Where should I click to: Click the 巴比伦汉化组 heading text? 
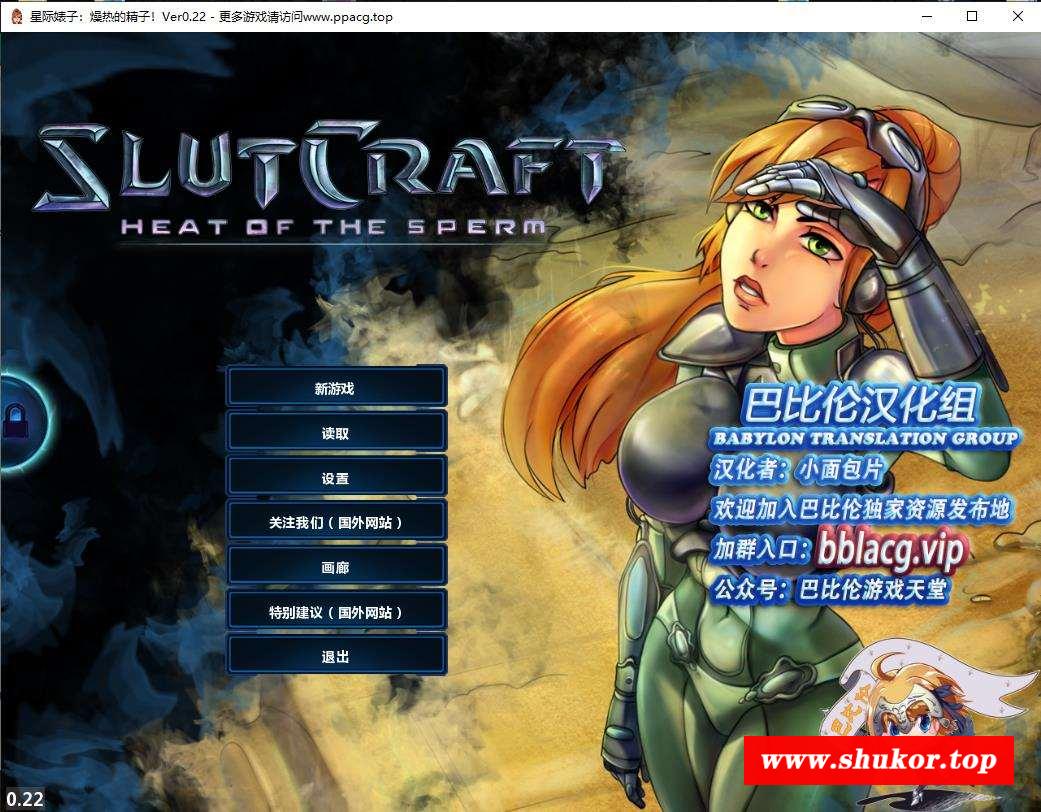(860, 404)
